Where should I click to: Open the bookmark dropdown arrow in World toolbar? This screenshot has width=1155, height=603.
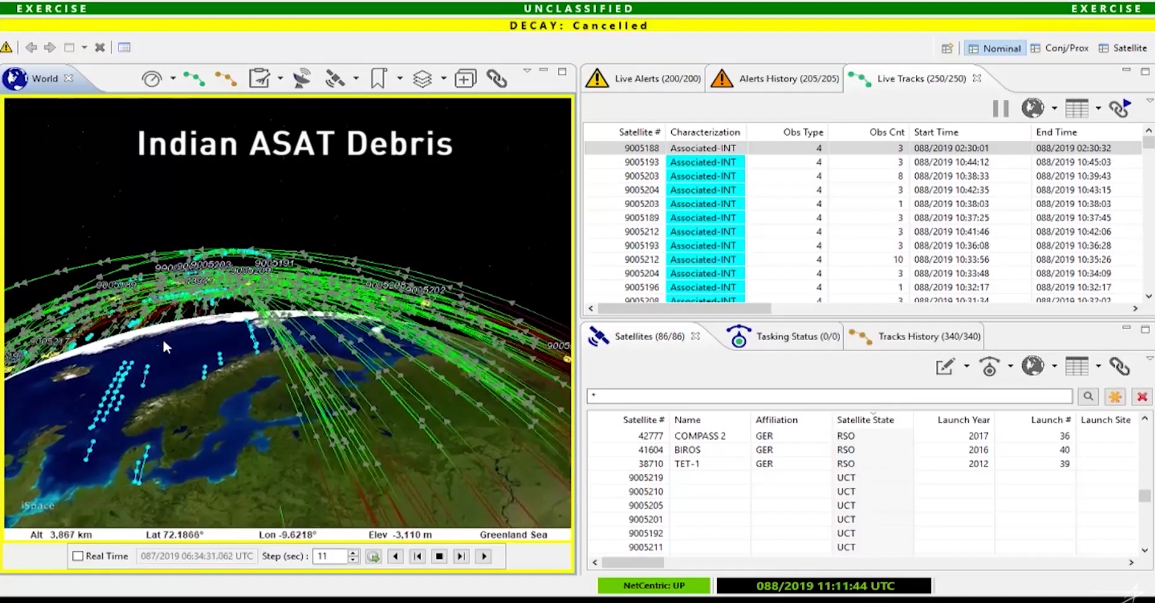tap(399, 79)
